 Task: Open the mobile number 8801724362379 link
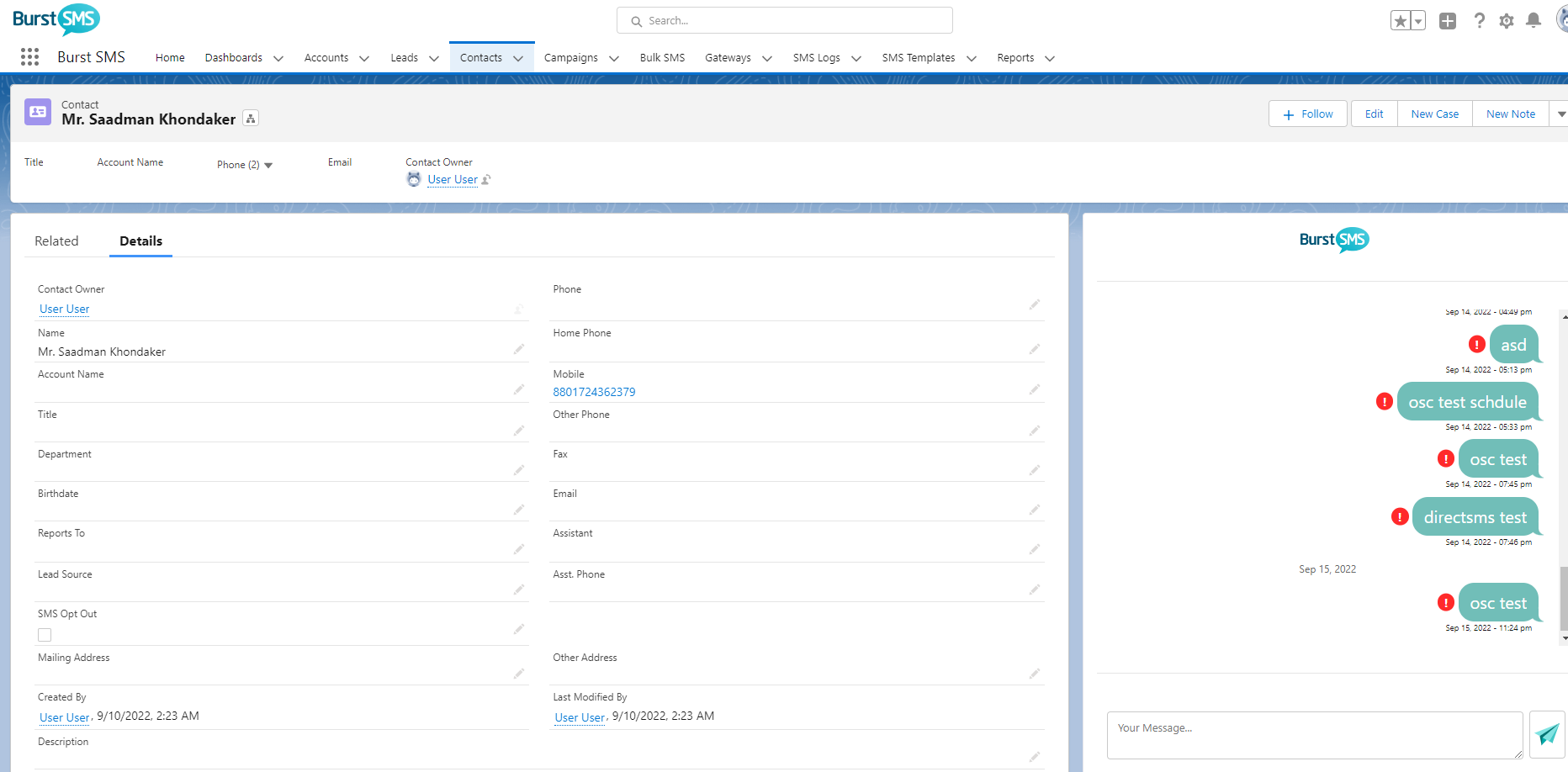tap(594, 392)
